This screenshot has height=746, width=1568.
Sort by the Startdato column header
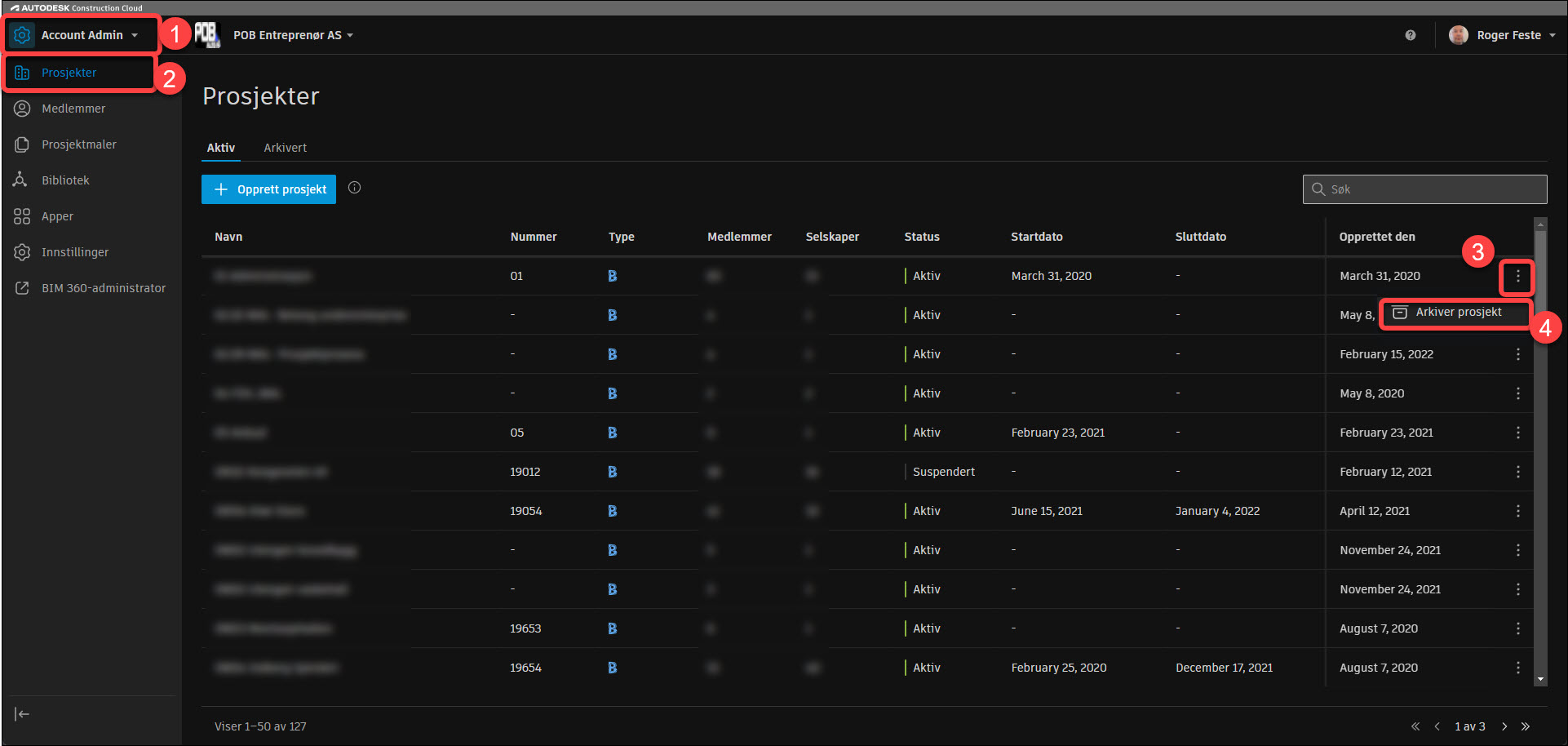[1037, 237]
